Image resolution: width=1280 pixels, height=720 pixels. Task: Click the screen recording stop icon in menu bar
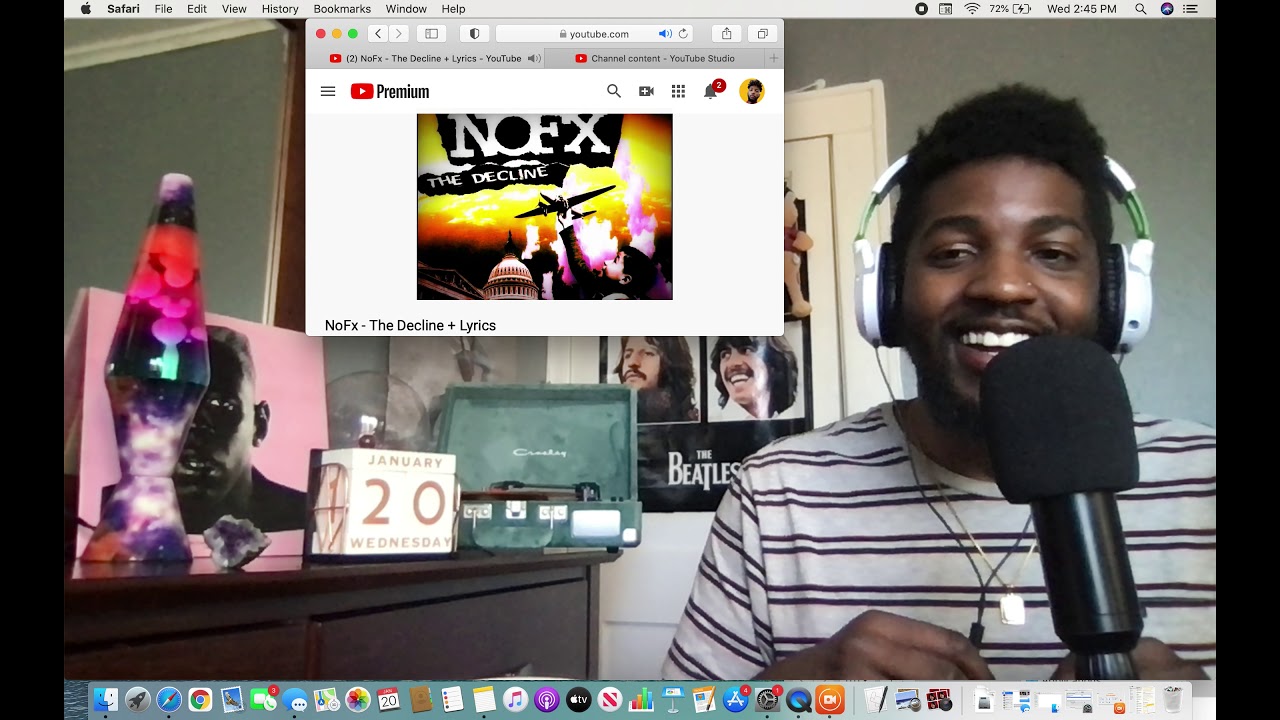[x=921, y=9]
